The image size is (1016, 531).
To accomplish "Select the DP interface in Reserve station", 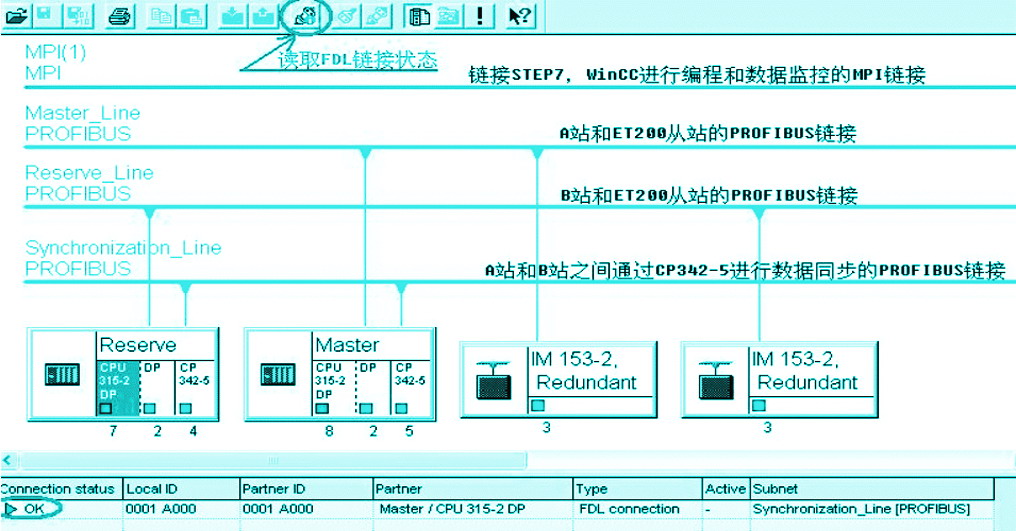I will tap(156, 388).
